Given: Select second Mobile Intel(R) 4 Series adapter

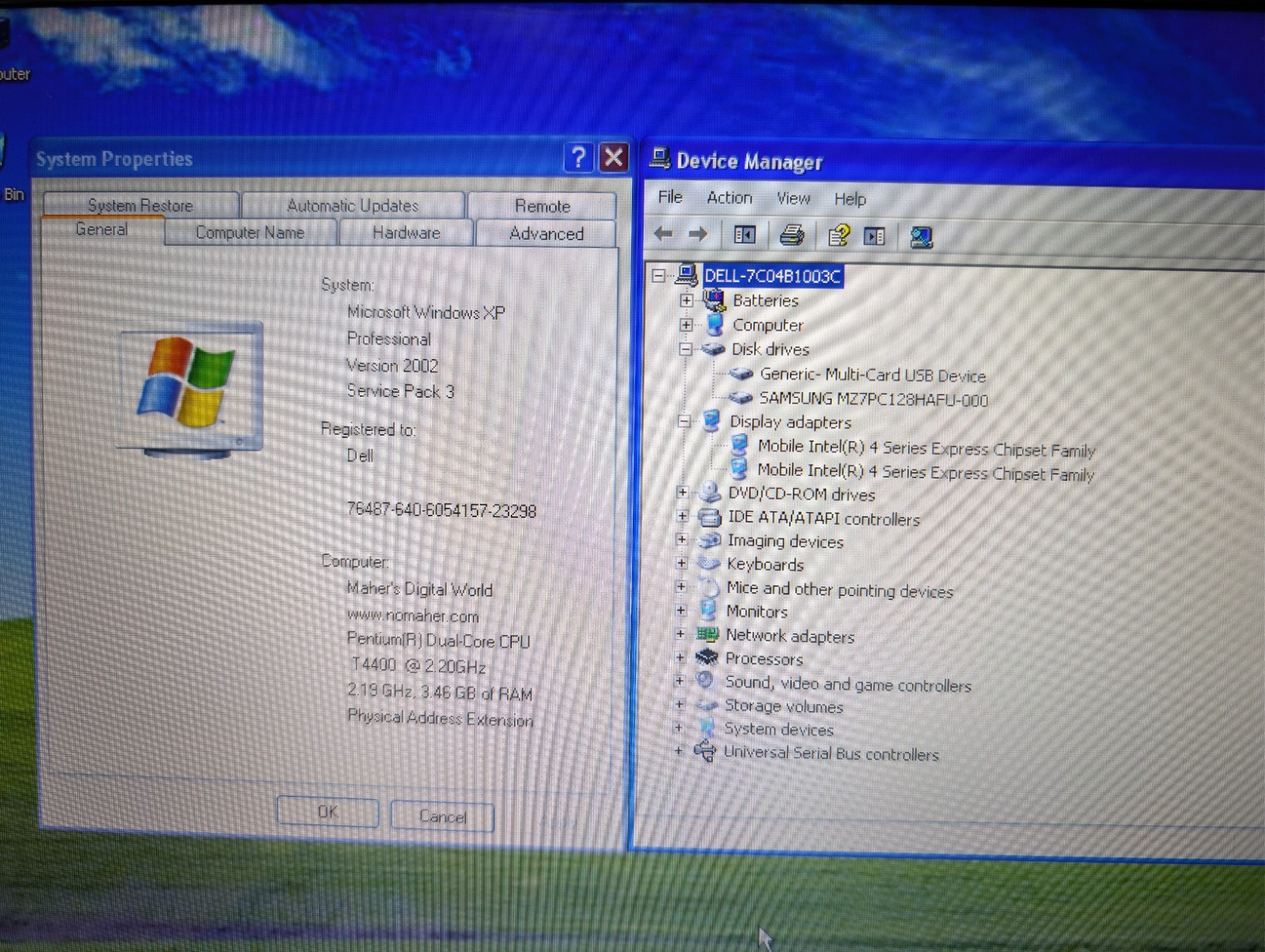Looking at the screenshot, I should [925, 472].
